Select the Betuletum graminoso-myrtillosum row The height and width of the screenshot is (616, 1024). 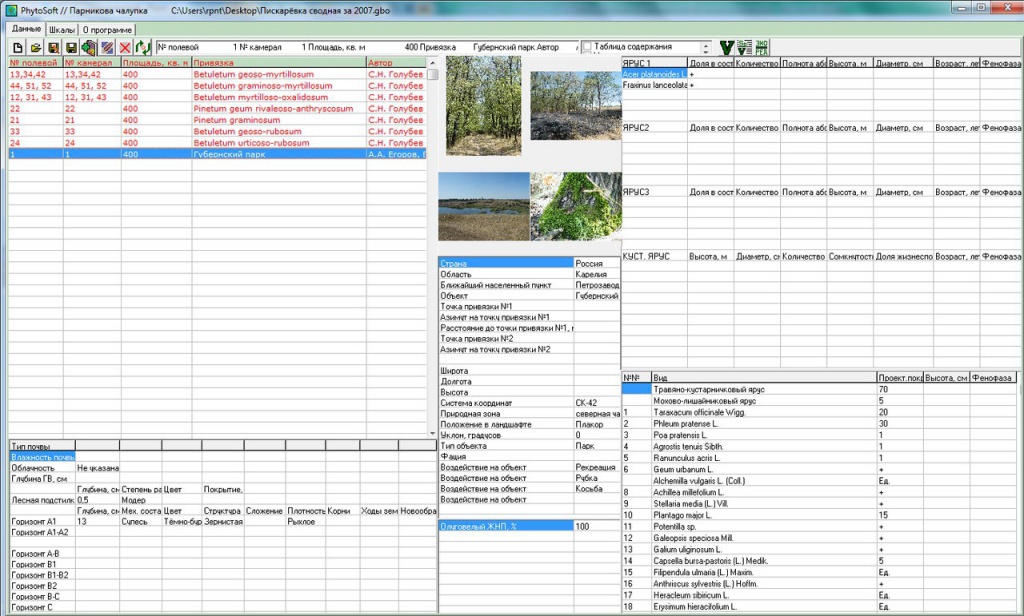[217, 86]
